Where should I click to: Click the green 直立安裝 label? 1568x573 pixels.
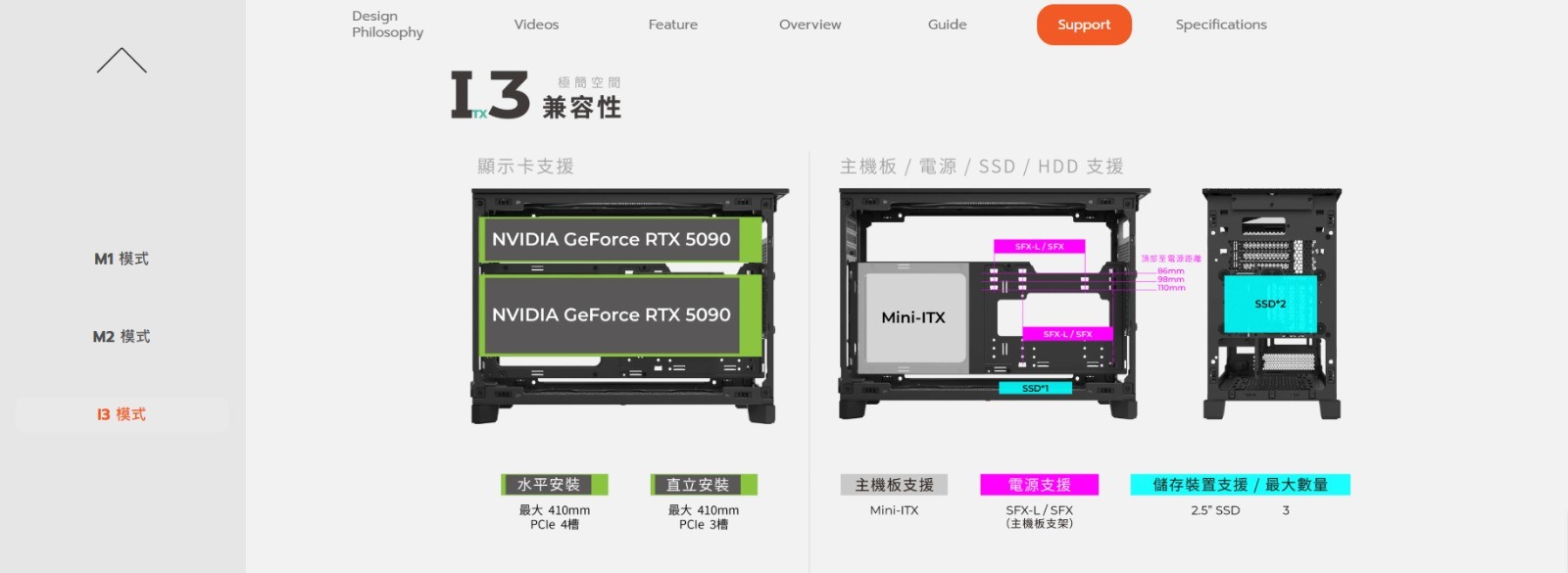click(704, 485)
